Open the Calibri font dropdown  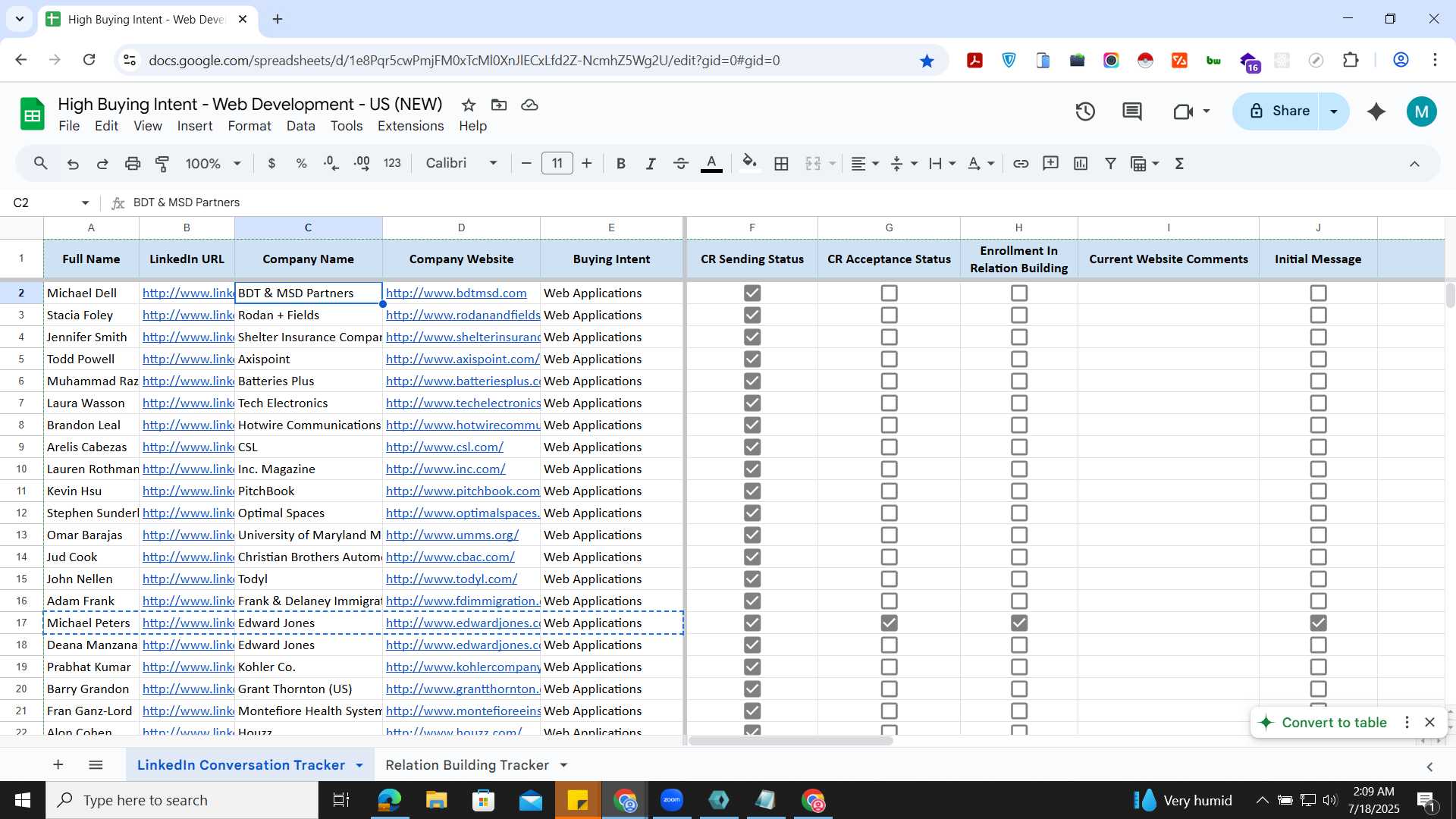pyautogui.click(x=461, y=164)
